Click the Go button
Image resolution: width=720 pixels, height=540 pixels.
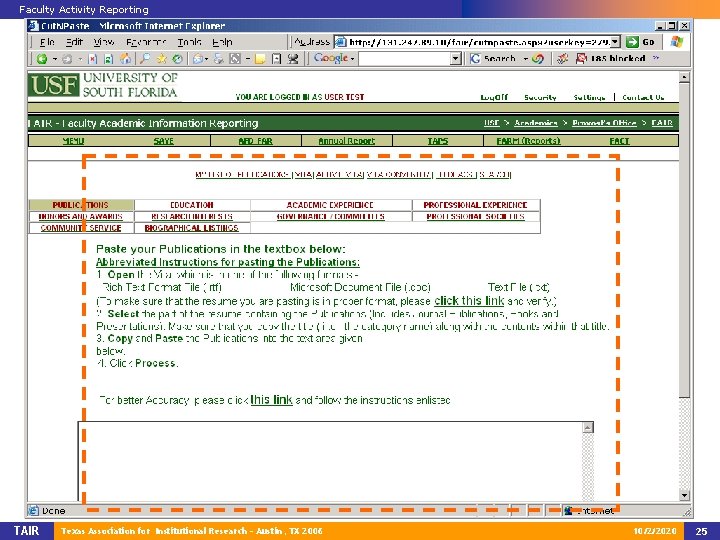(640, 42)
